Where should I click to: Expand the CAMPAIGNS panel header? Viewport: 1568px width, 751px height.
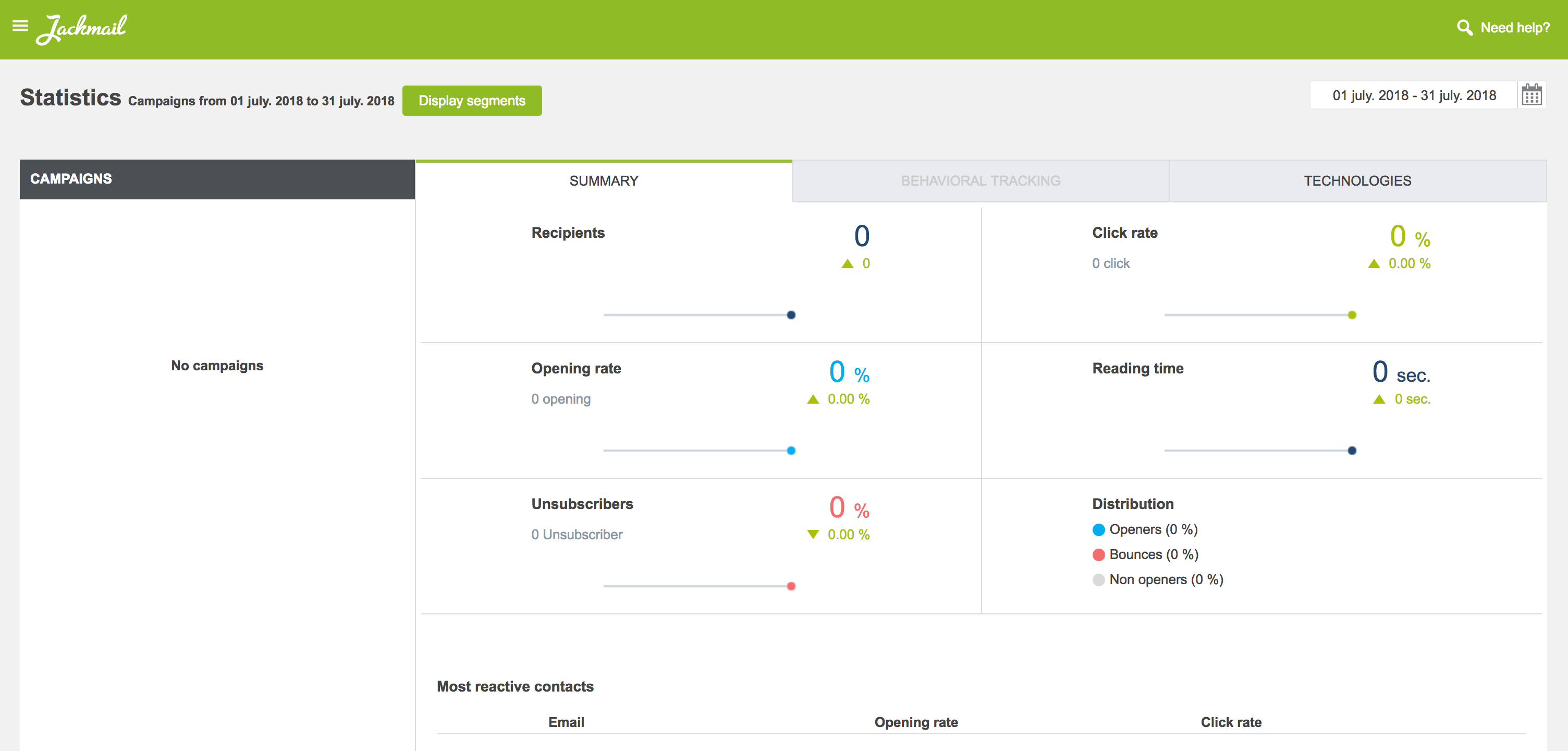[x=71, y=178]
